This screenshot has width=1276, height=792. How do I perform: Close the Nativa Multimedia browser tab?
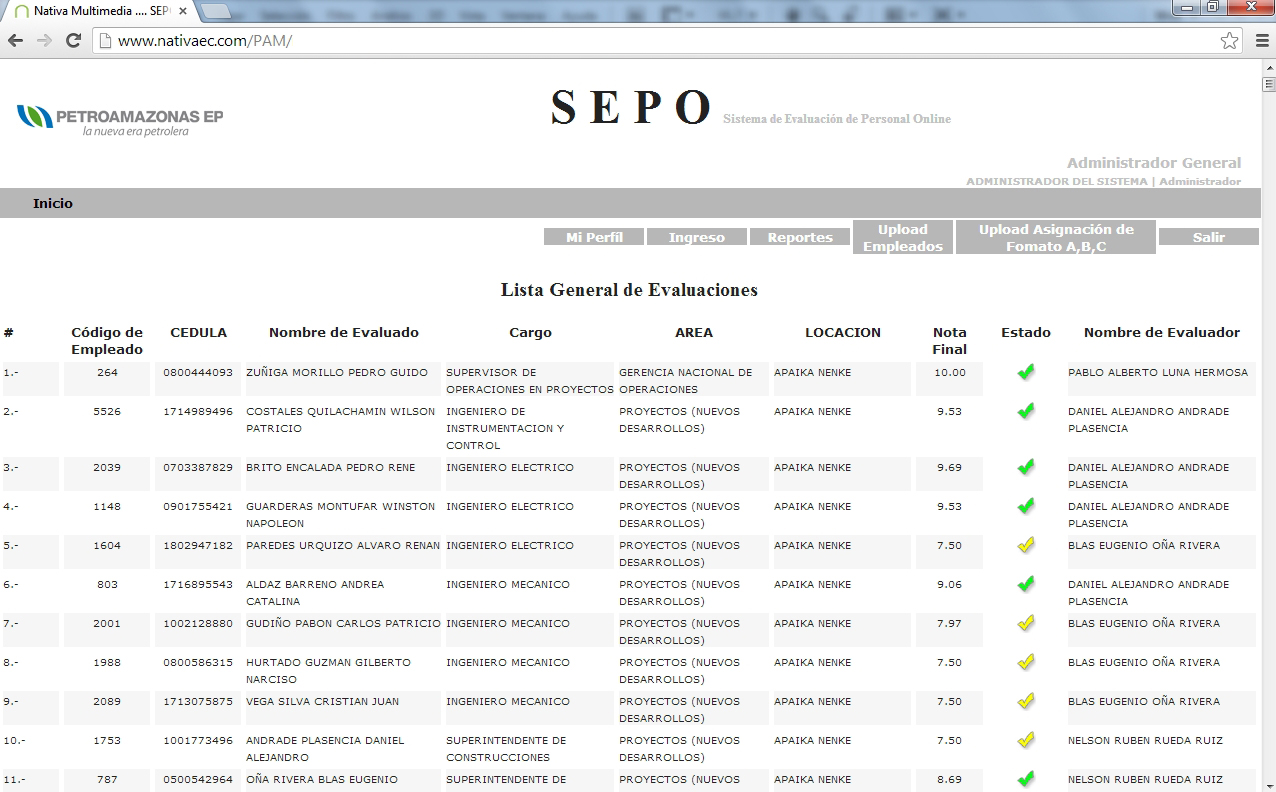coord(183,11)
